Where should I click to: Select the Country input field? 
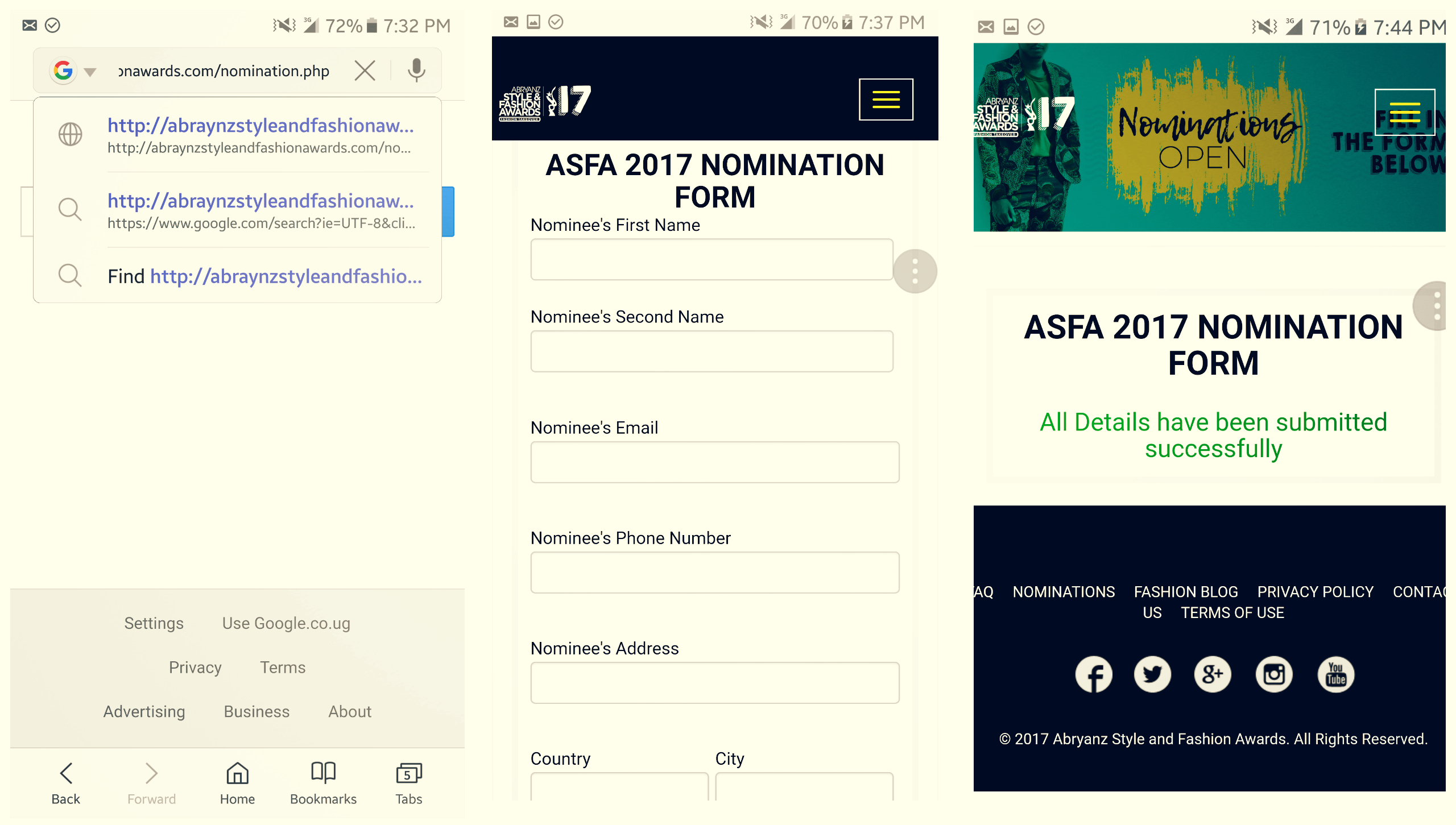click(619, 786)
